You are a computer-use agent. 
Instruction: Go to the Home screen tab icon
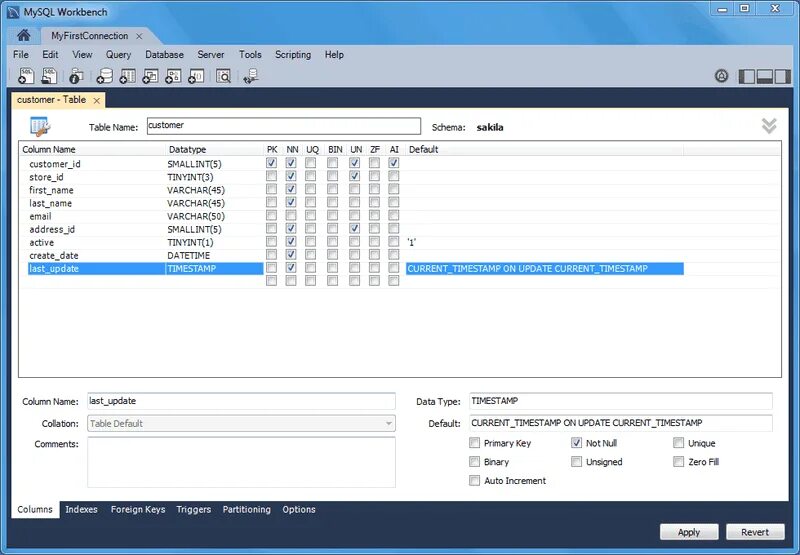(x=23, y=35)
